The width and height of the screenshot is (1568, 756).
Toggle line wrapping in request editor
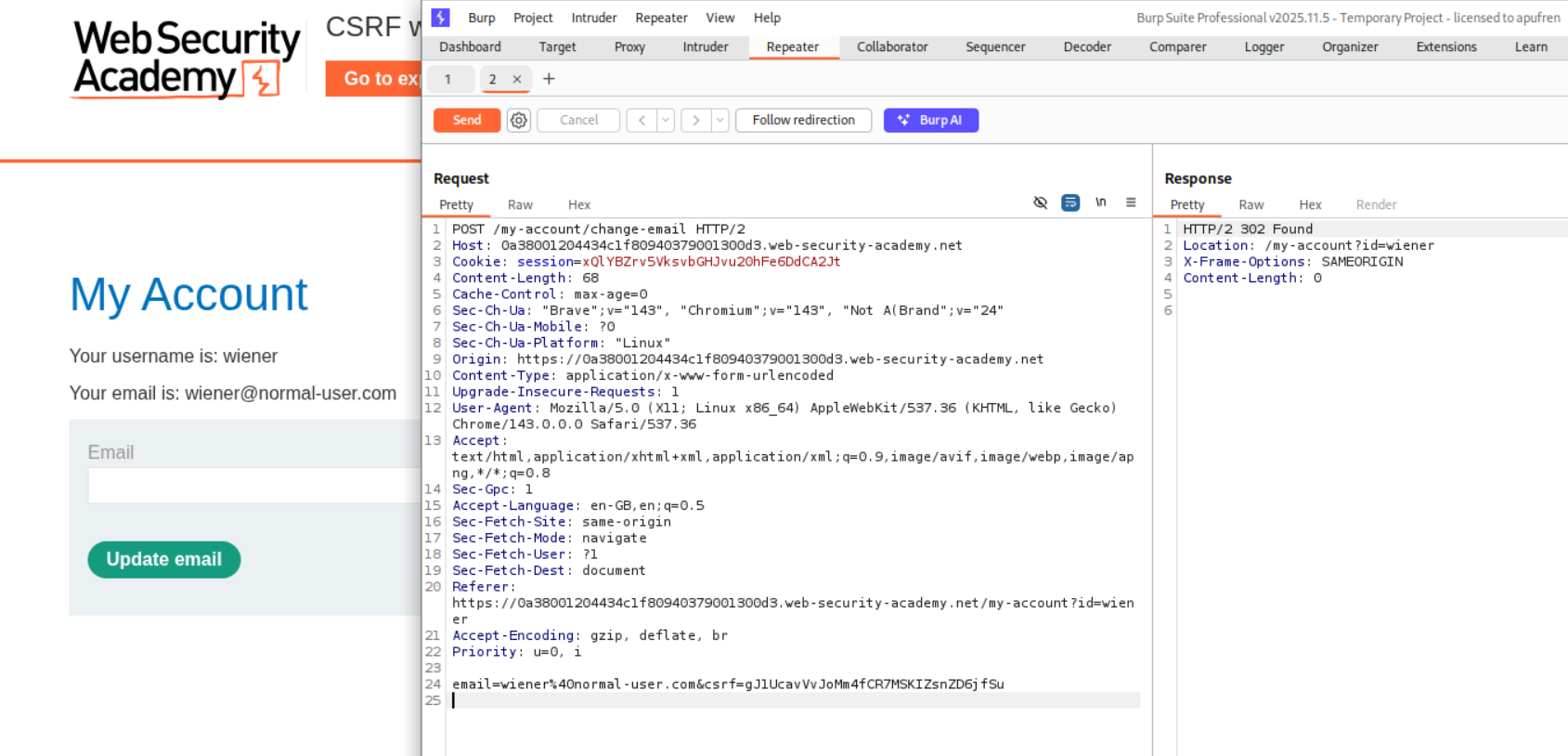click(1070, 202)
